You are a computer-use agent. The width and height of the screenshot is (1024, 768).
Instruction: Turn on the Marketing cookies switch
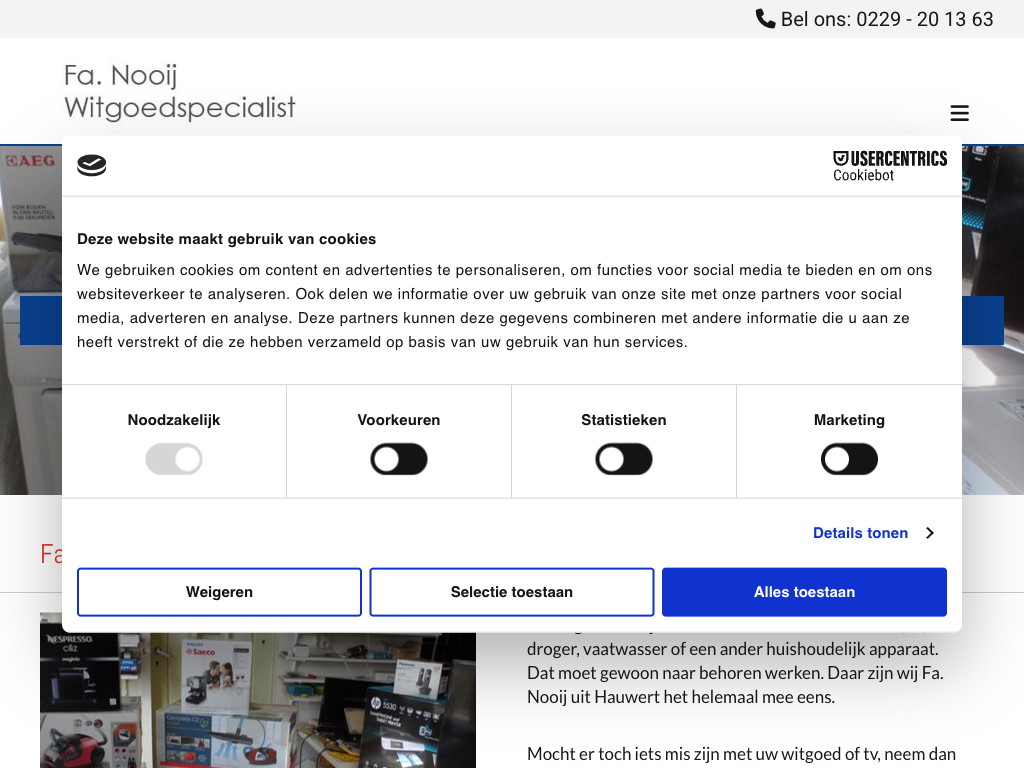[x=849, y=460]
